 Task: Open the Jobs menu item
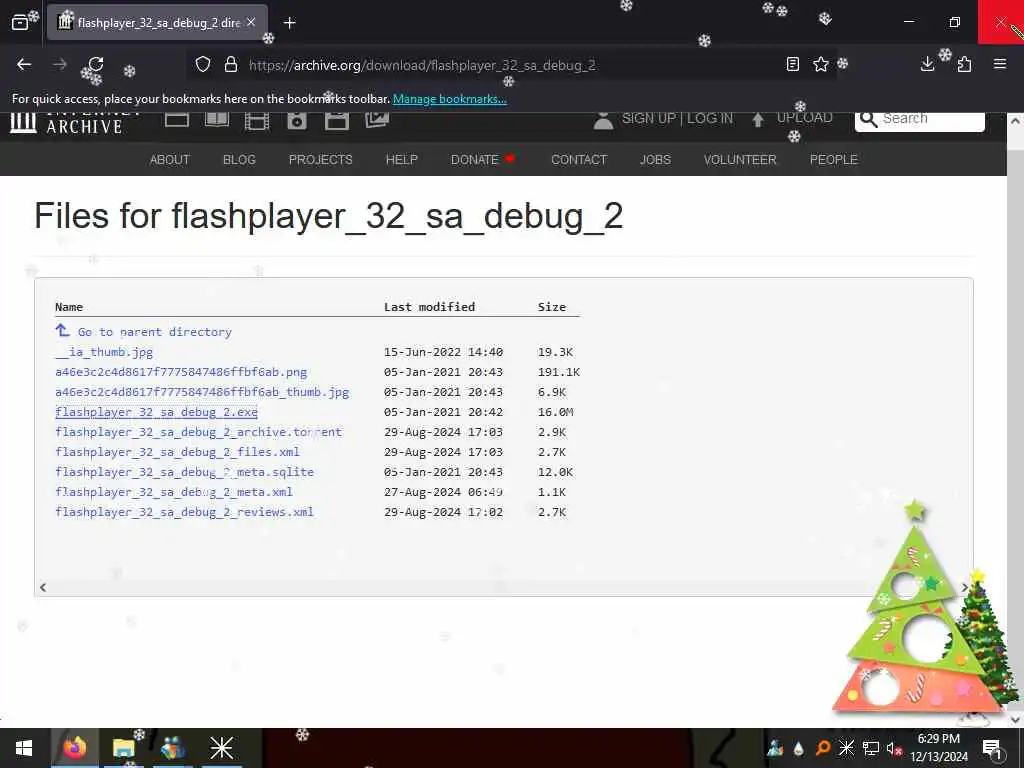(x=655, y=159)
